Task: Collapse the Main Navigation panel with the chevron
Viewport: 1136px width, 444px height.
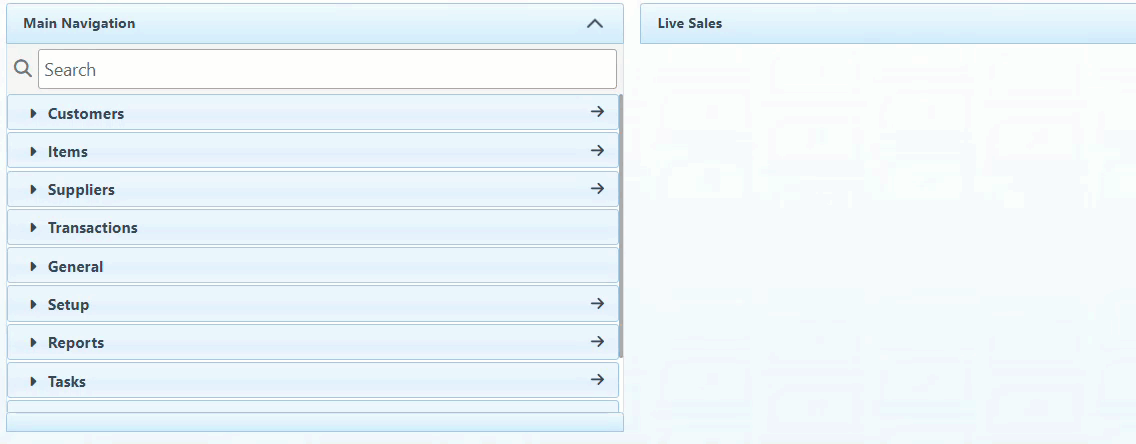Action: pyautogui.click(x=595, y=23)
